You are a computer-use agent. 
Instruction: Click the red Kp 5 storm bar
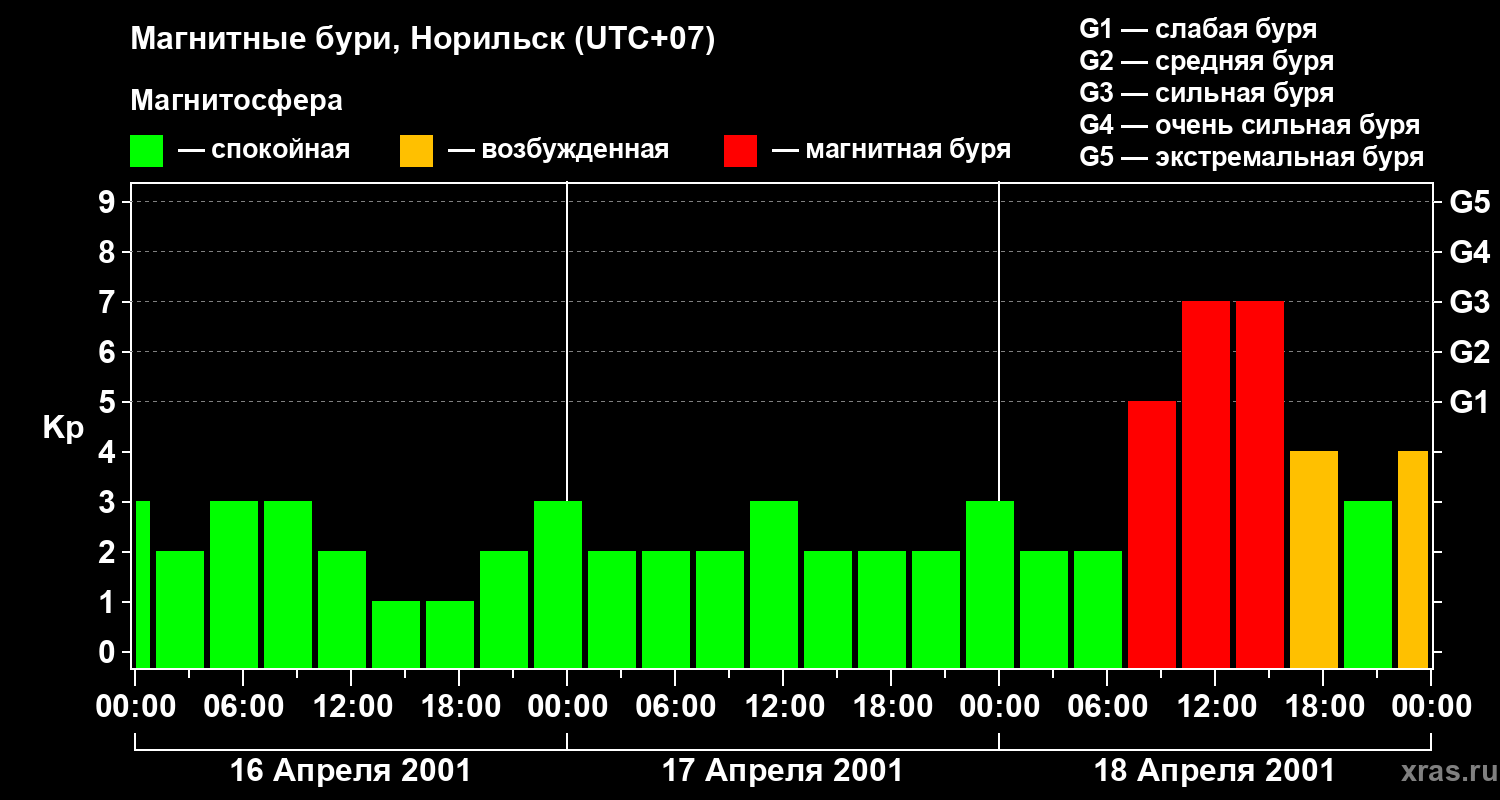coord(1152,534)
